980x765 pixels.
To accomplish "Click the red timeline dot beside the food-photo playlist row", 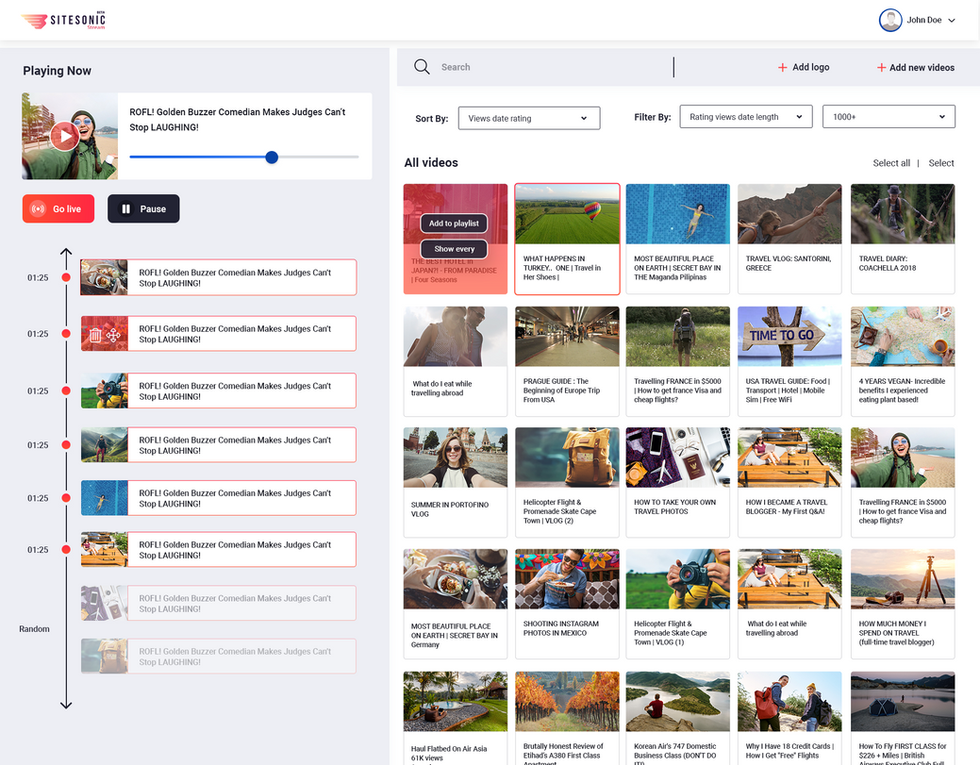I will (x=66, y=278).
